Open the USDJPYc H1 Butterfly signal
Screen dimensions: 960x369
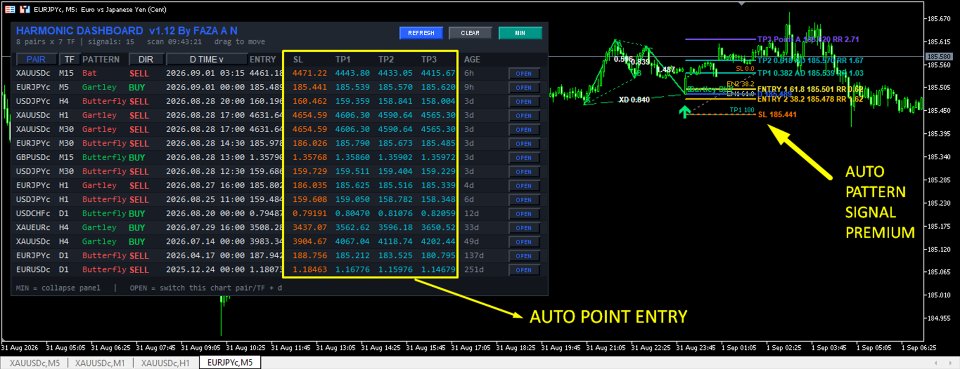(x=523, y=199)
